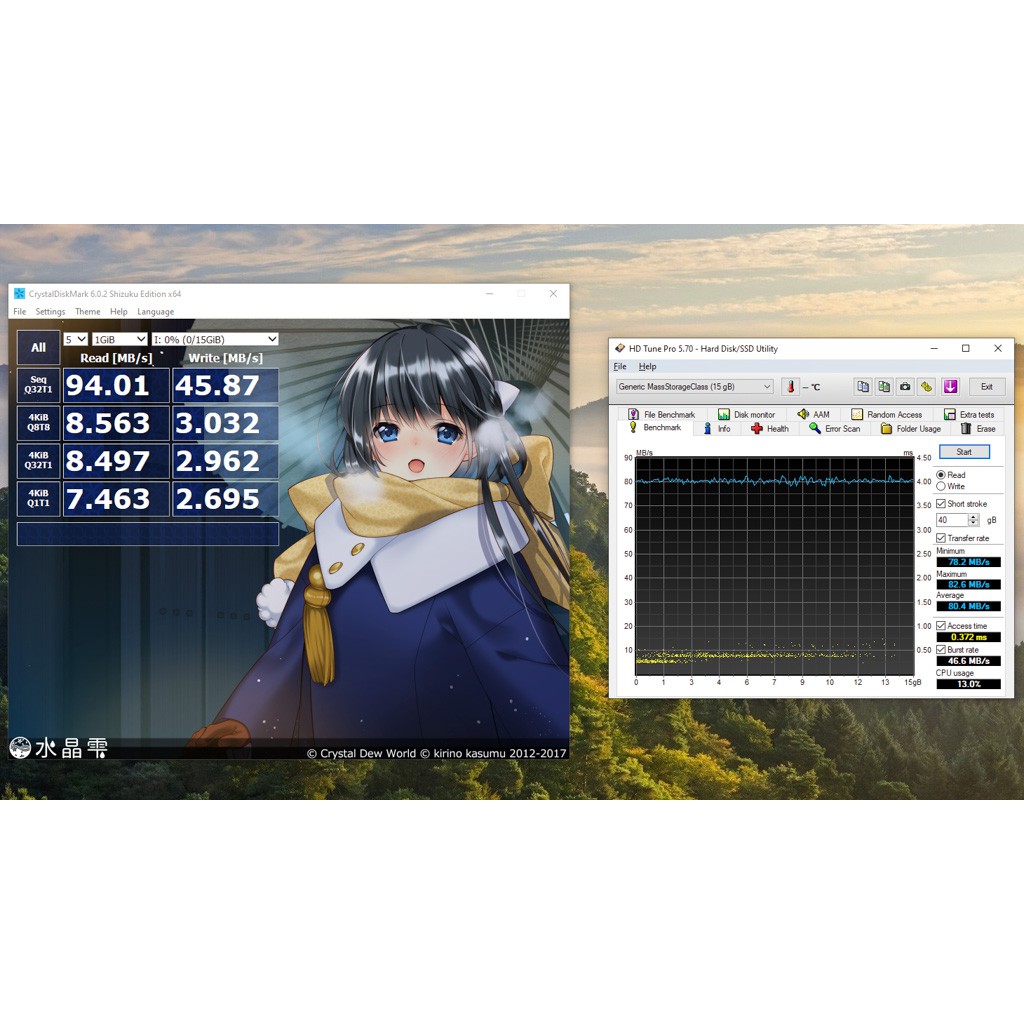Click the Seq Q32T1 test button
The image size is (1024, 1024).
tap(38, 385)
